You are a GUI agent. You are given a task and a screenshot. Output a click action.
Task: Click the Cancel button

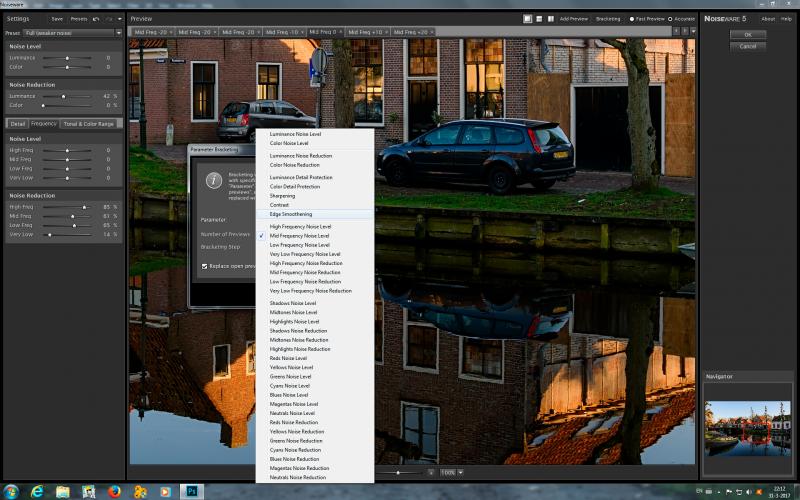(x=747, y=46)
